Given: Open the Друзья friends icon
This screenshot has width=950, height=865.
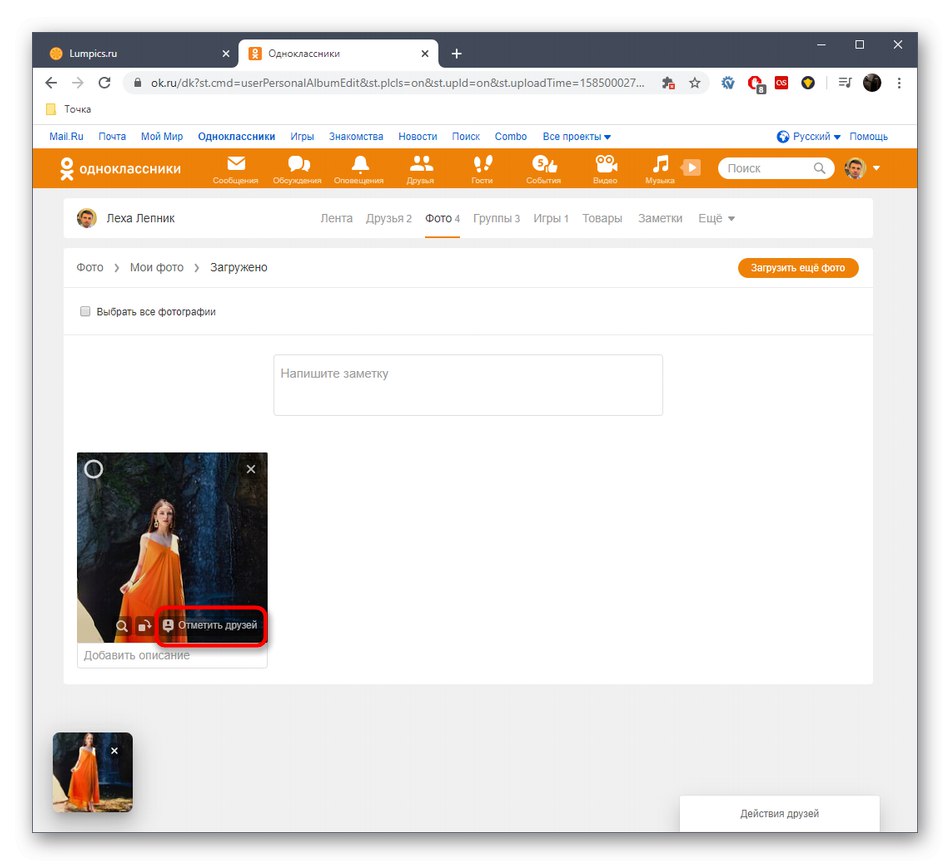Looking at the screenshot, I should point(420,169).
